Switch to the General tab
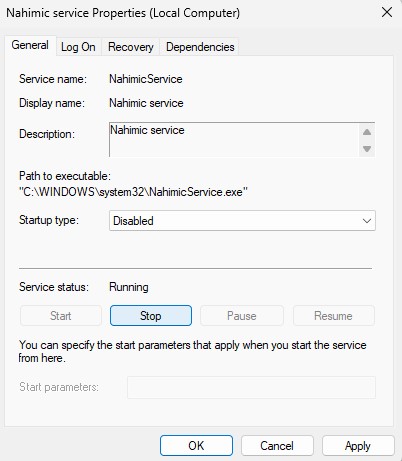Screen dimensions: 402x461 30,45
